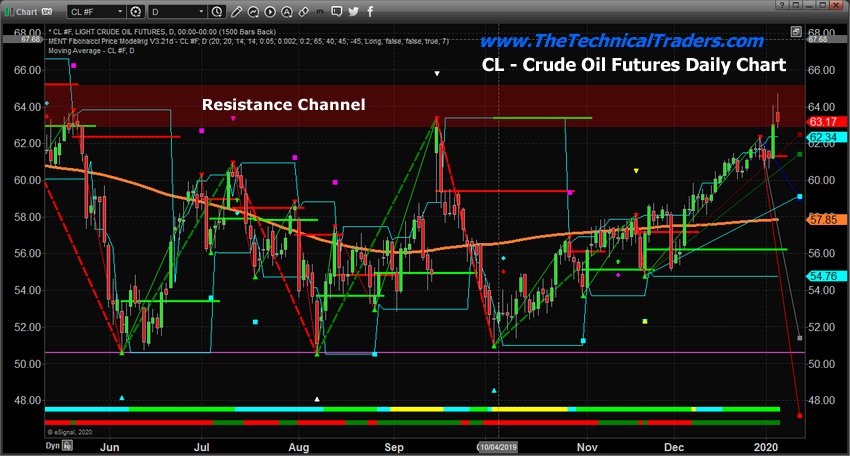The image size is (850, 456).
Task: Click the eSignal, 2020 copyright text
Action: (x=69, y=432)
